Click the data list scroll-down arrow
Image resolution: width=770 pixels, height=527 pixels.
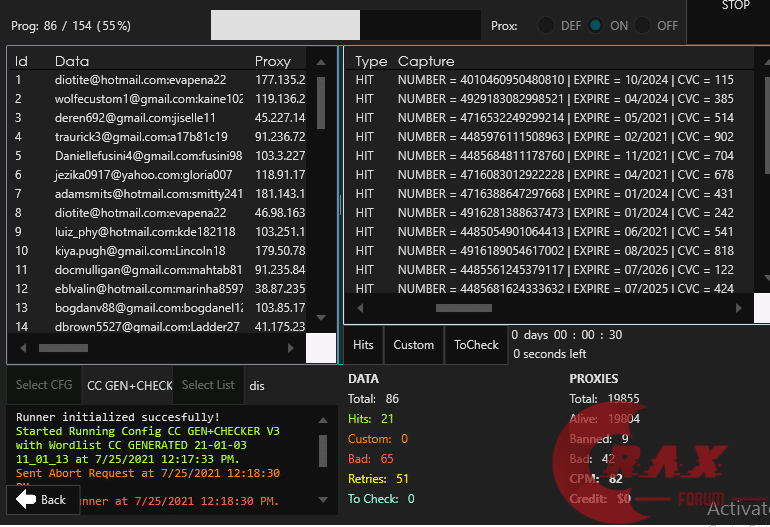click(x=321, y=318)
